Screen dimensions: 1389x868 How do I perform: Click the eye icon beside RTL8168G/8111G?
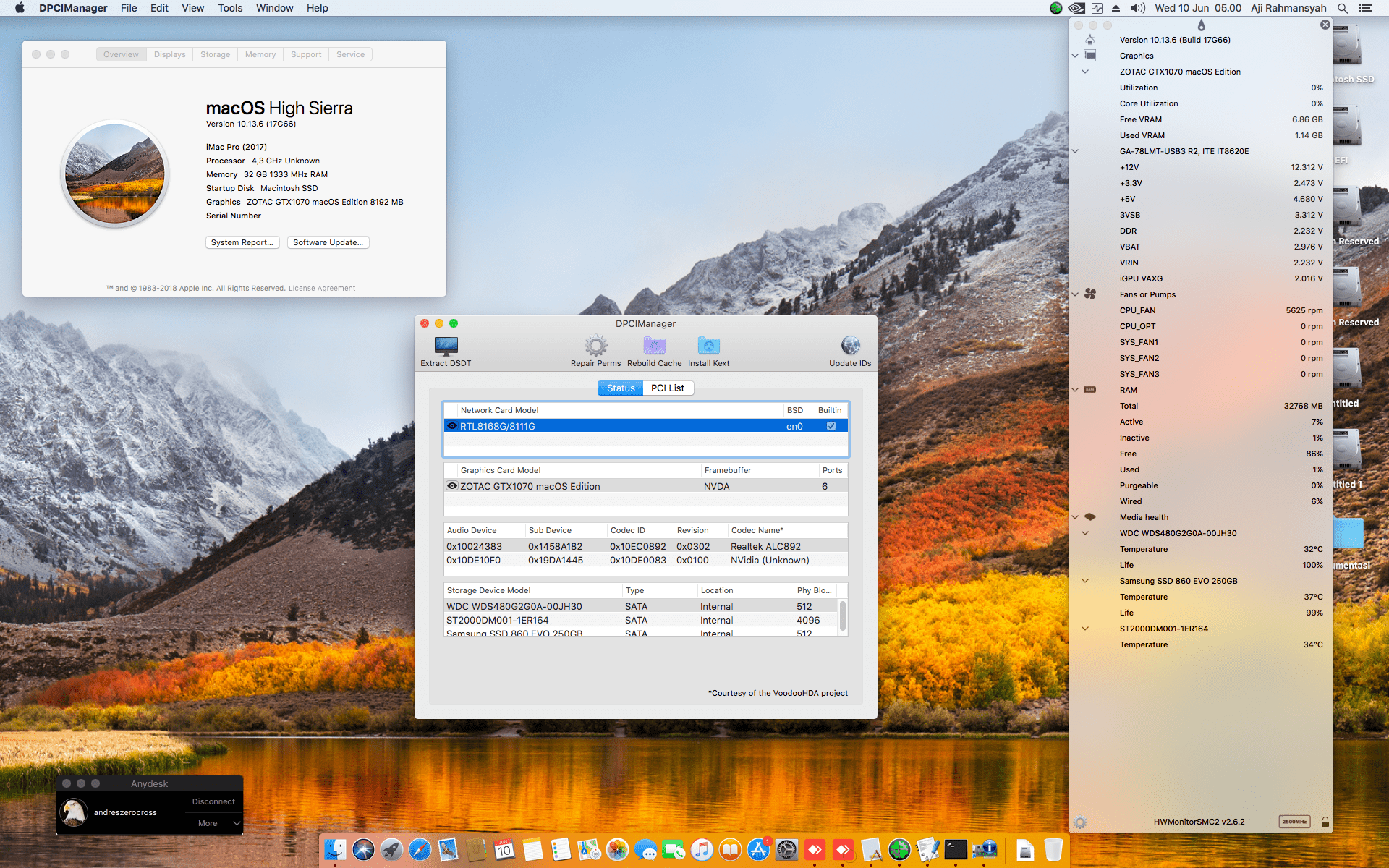[451, 426]
